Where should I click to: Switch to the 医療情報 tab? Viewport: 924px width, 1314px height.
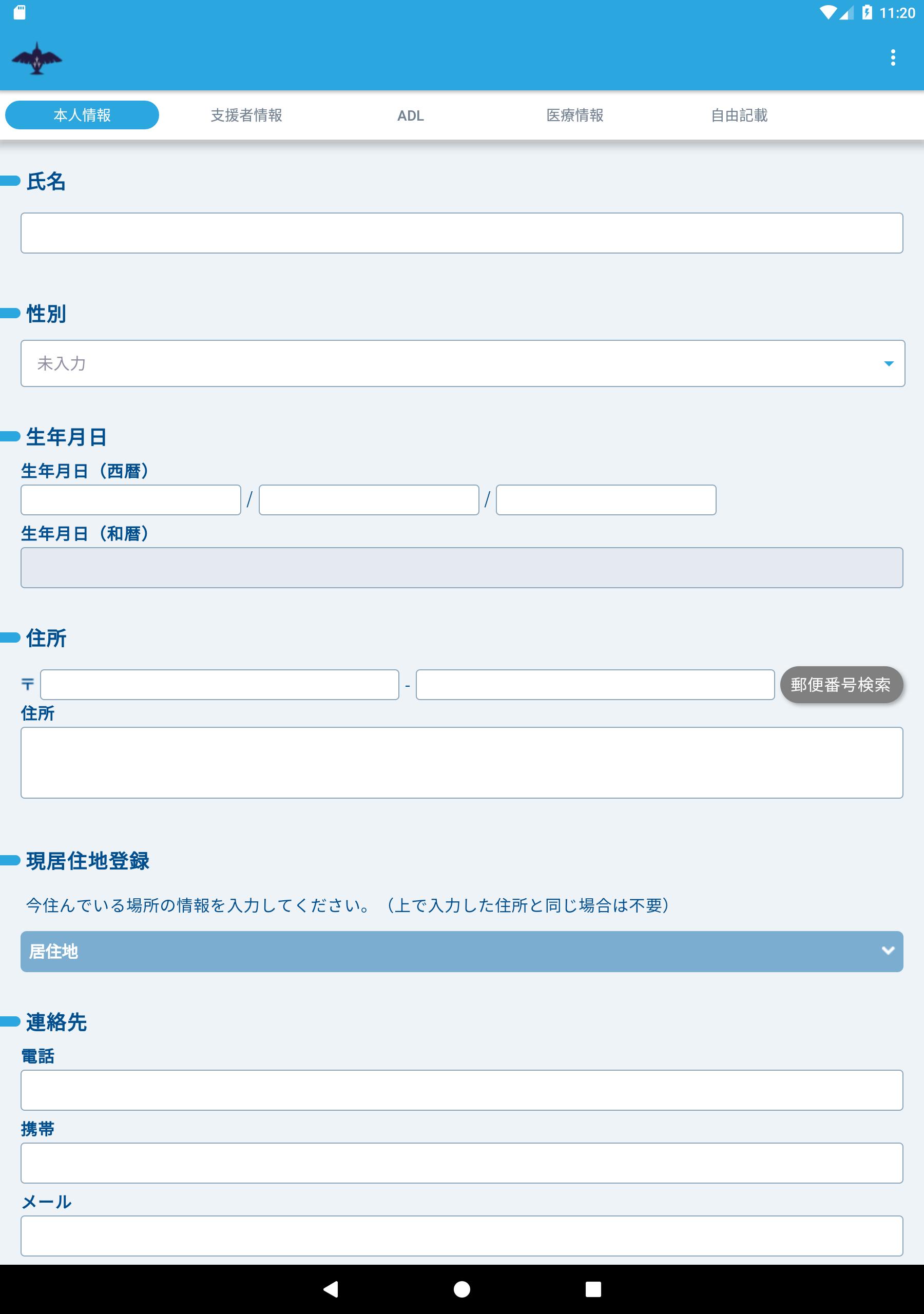(575, 115)
